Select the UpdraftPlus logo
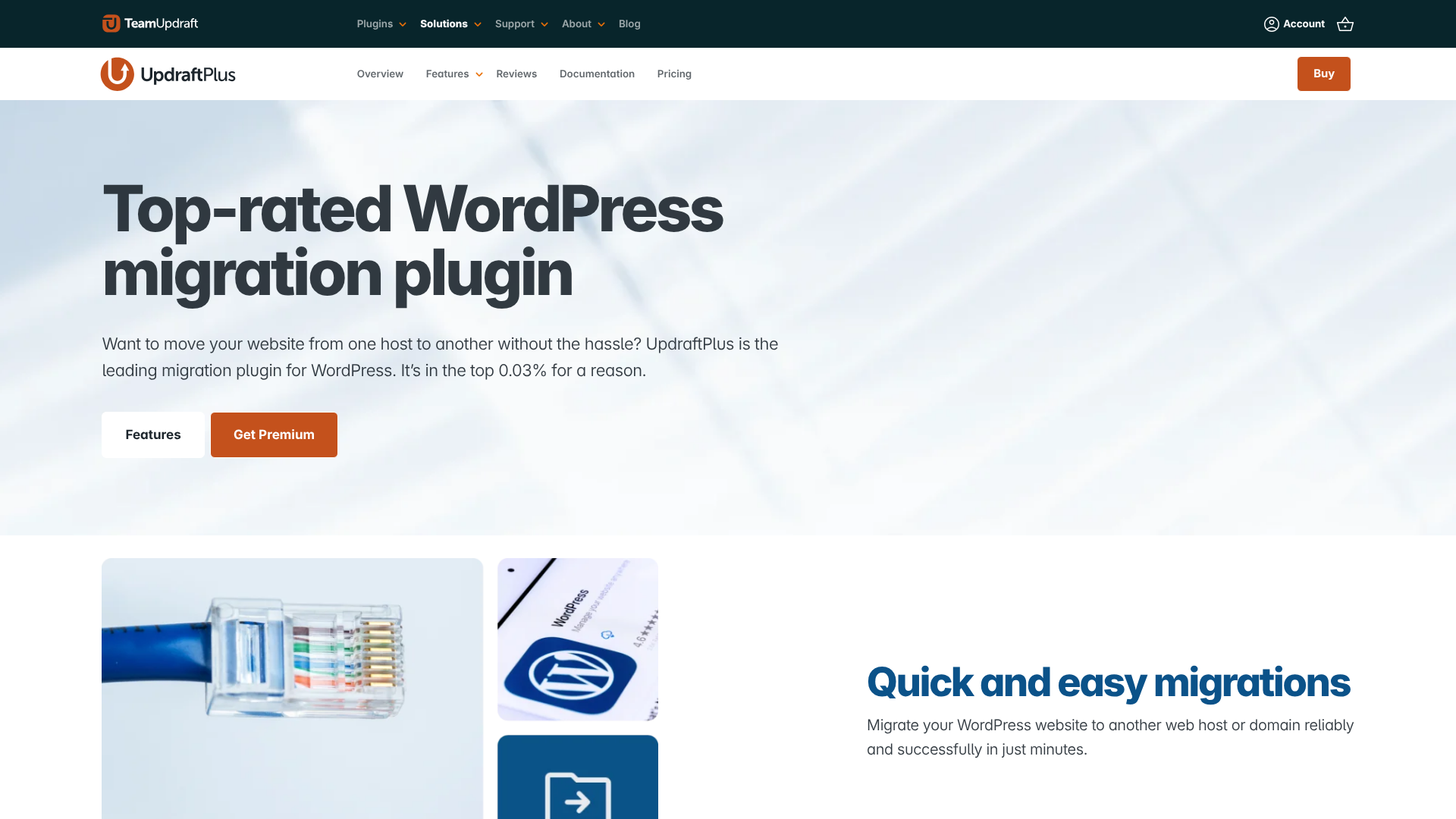Screen dimensions: 1456x819 click(168, 74)
